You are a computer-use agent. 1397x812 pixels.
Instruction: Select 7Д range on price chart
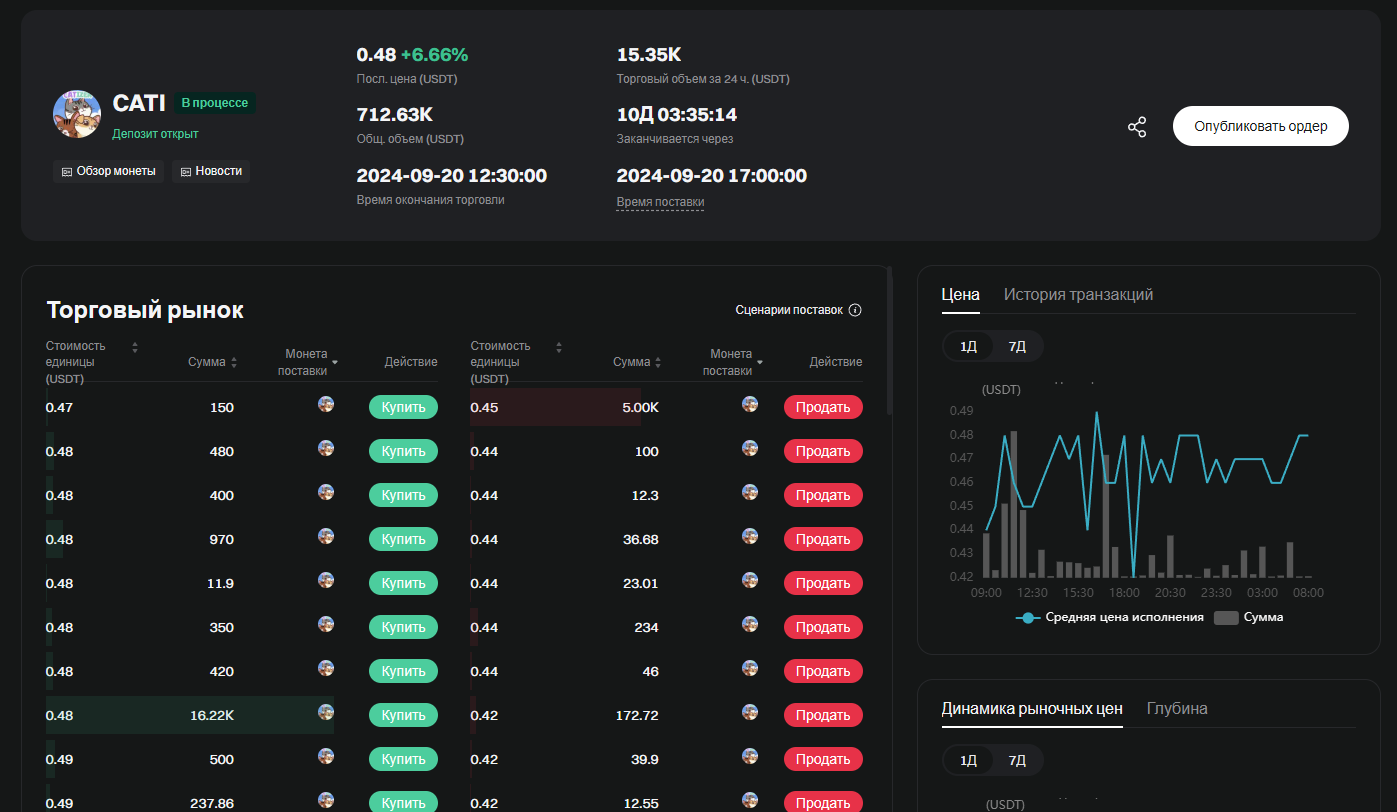[x=1017, y=346]
